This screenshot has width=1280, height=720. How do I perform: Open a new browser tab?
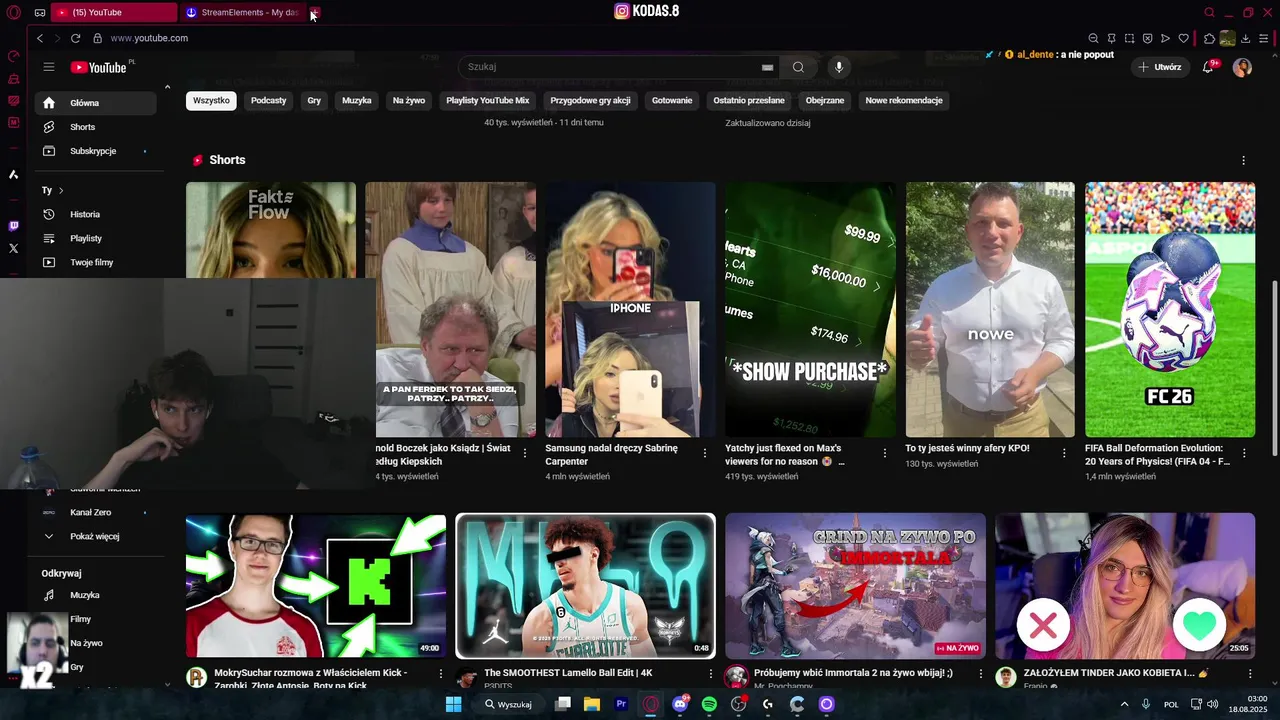tap(315, 13)
